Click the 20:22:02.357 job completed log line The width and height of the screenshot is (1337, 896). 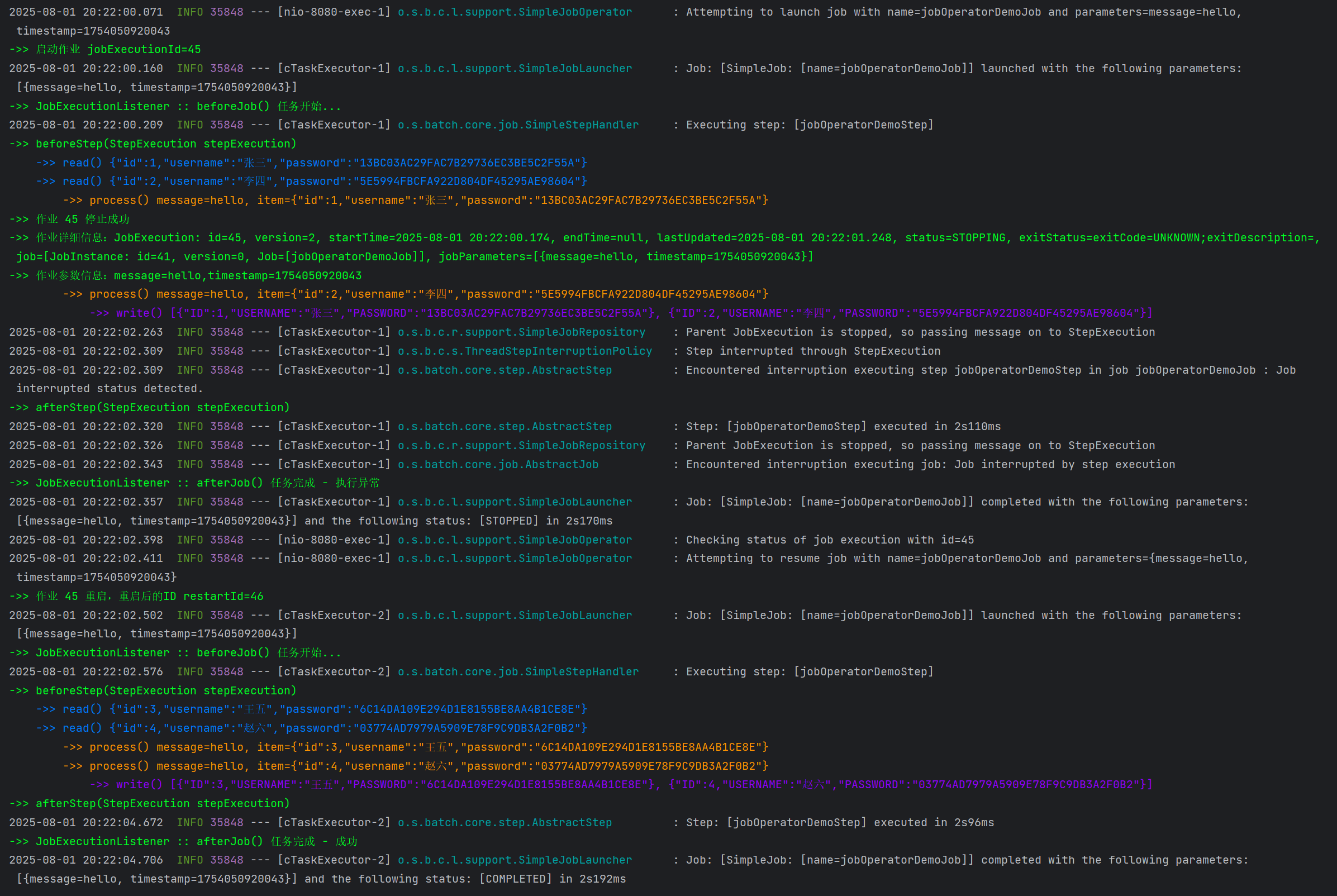[x=629, y=502]
